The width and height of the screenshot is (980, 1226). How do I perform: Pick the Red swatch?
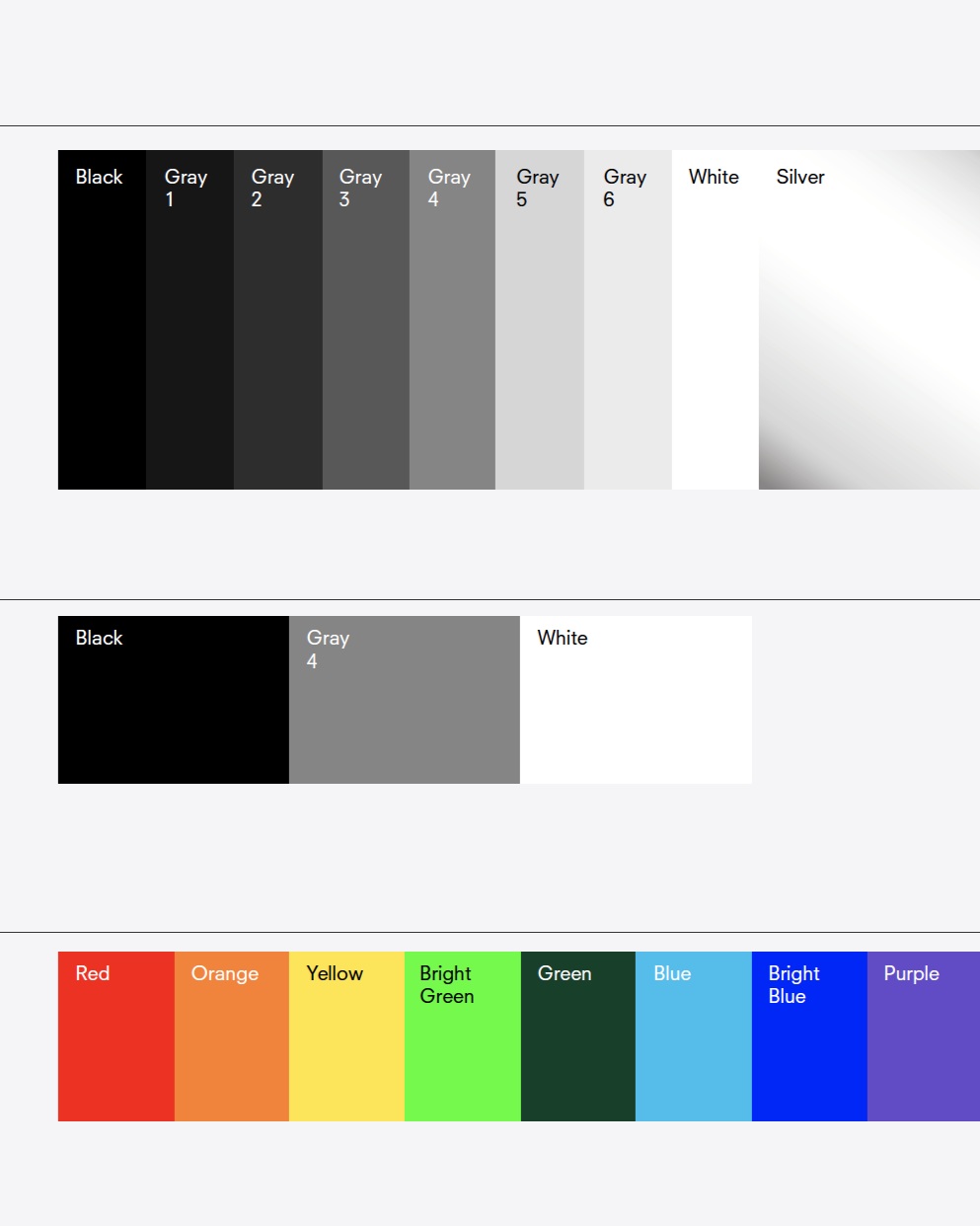[x=116, y=1036]
